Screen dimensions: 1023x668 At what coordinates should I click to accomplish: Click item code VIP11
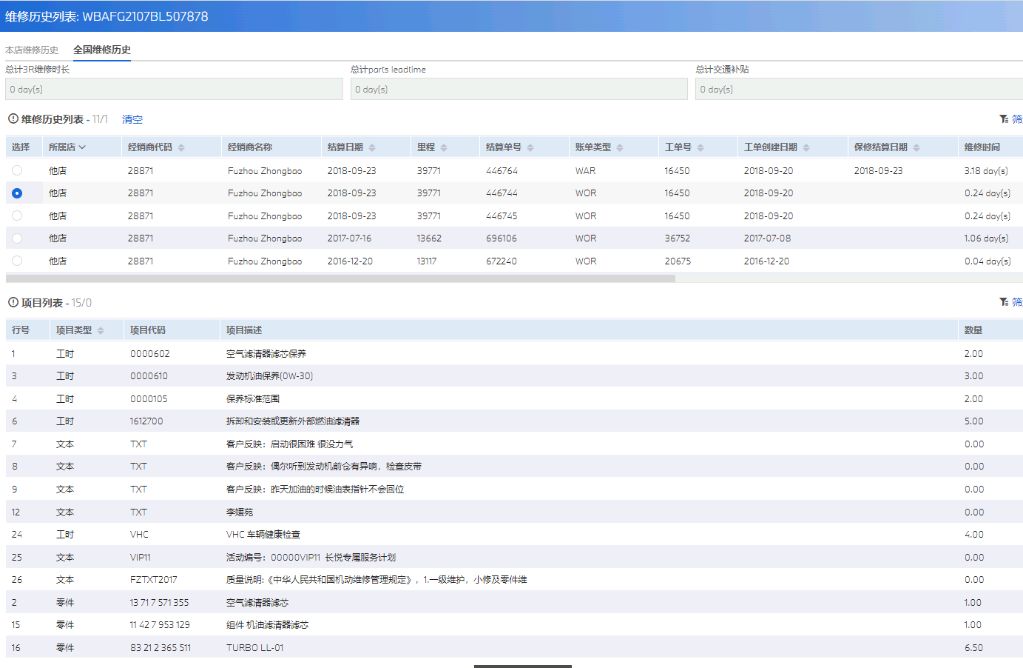[x=140, y=557]
